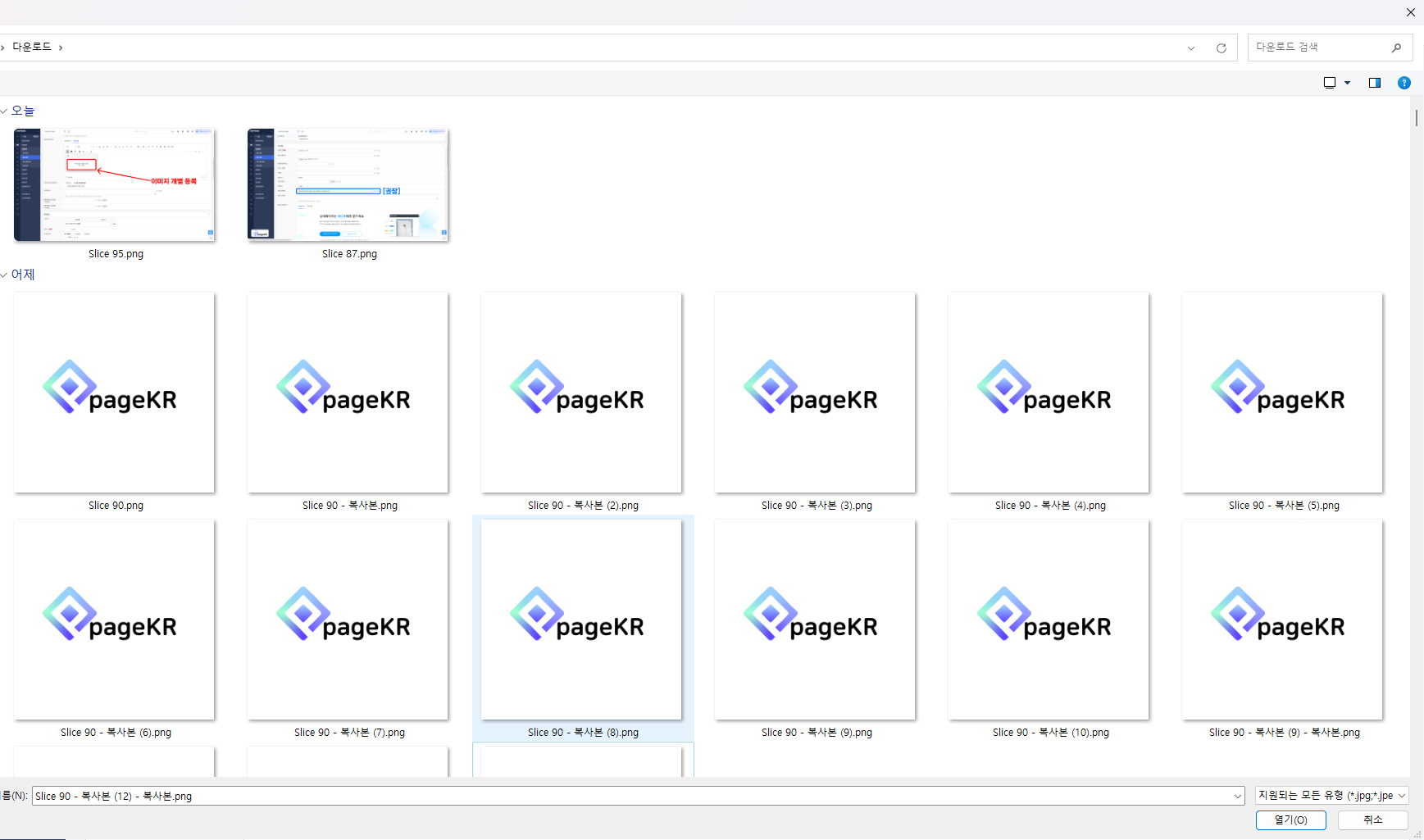This screenshot has height=840, width=1424.
Task: Select Slice 90 - 복사본 (2).png thumbnail
Action: coord(582,393)
